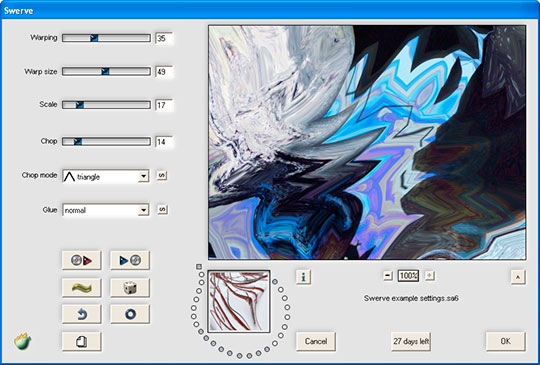This screenshot has width=540, height=365.
Task: Open the Glue normal dropdown
Action: click(x=106, y=210)
